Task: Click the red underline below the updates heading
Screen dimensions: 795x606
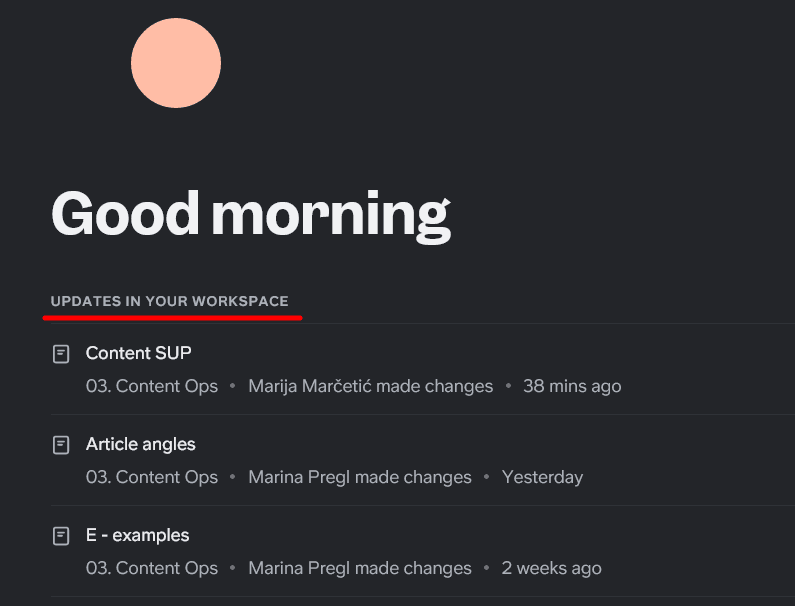Action: tap(172, 317)
